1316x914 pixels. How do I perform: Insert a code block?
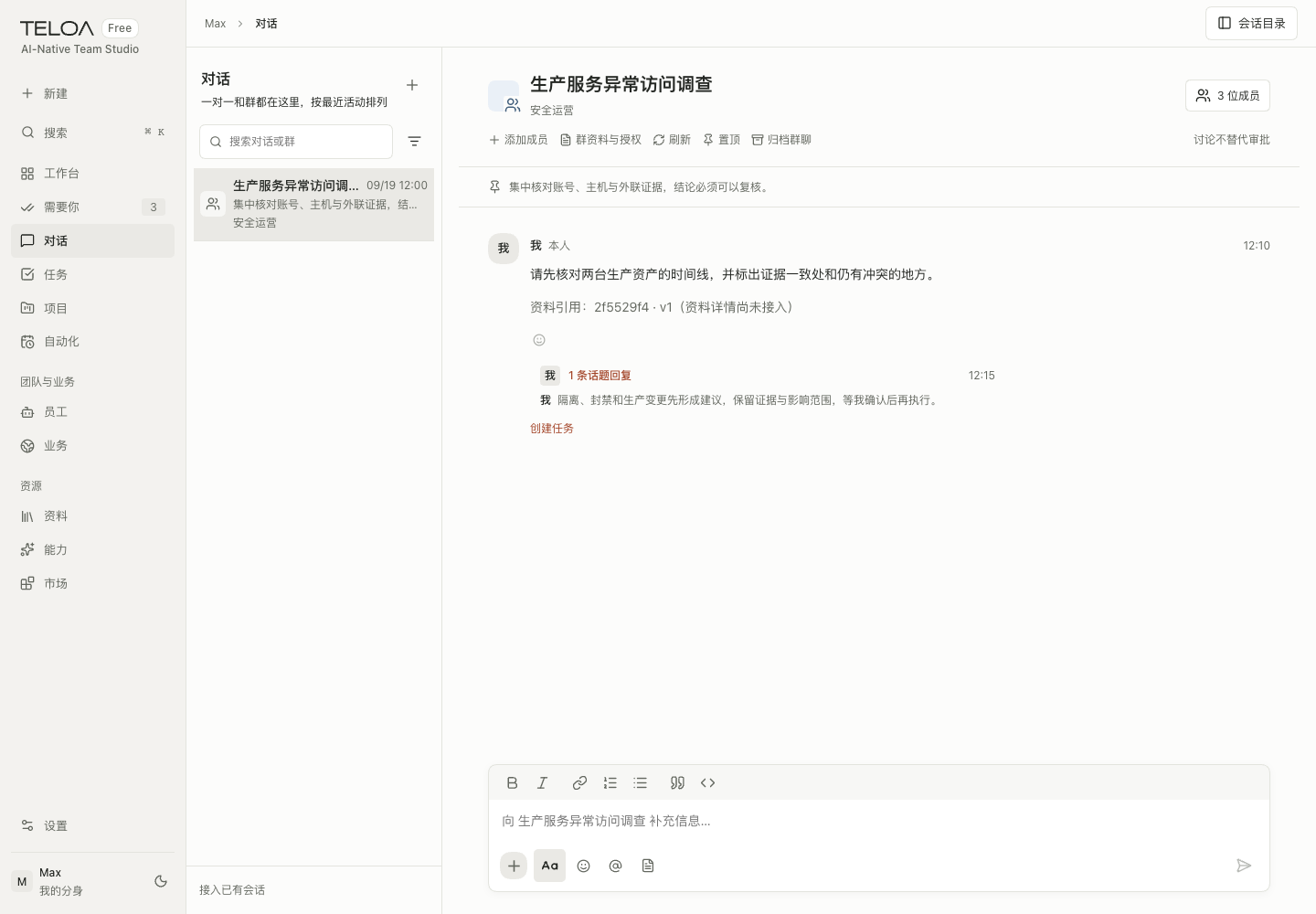point(707,783)
